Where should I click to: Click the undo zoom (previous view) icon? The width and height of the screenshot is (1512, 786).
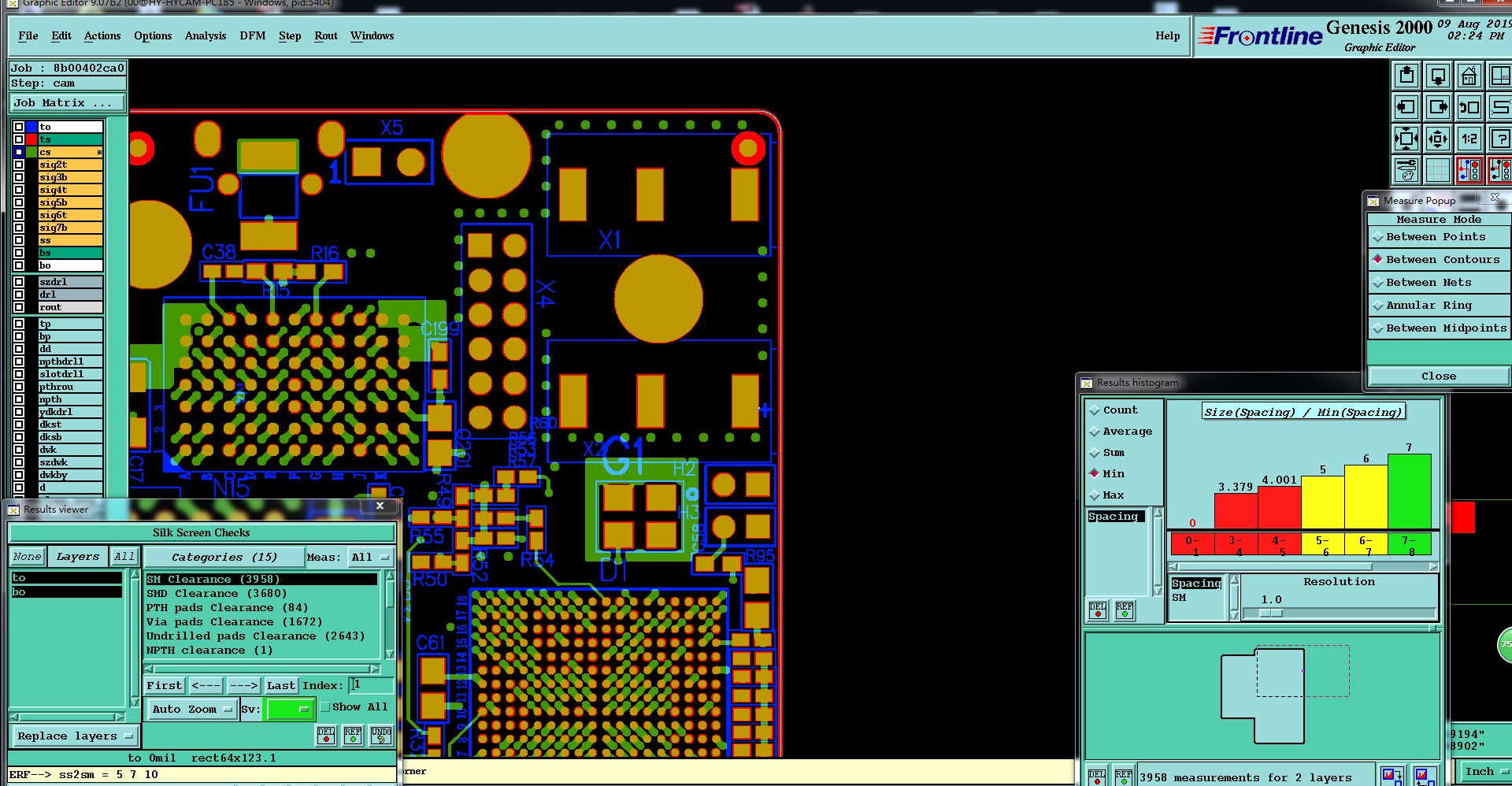pyautogui.click(x=1469, y=107)
